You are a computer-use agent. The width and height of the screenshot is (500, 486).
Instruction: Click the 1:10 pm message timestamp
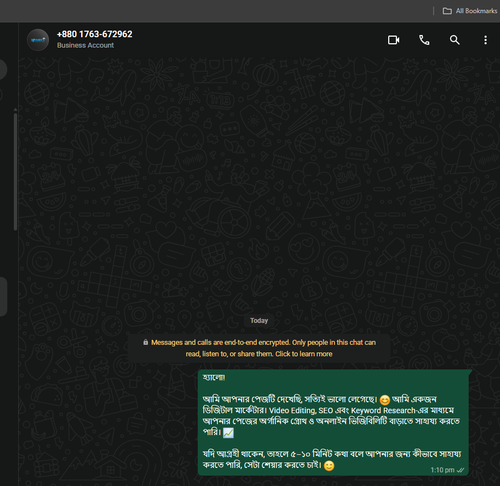tap(442, 470)
